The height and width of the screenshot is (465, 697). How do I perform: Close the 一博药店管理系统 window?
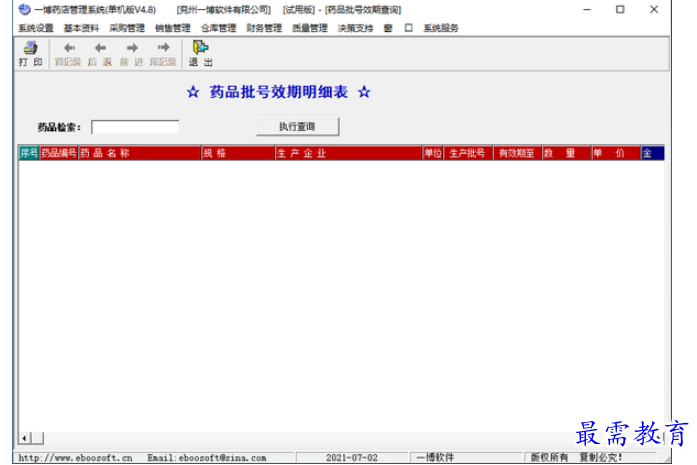coord(654,9)
